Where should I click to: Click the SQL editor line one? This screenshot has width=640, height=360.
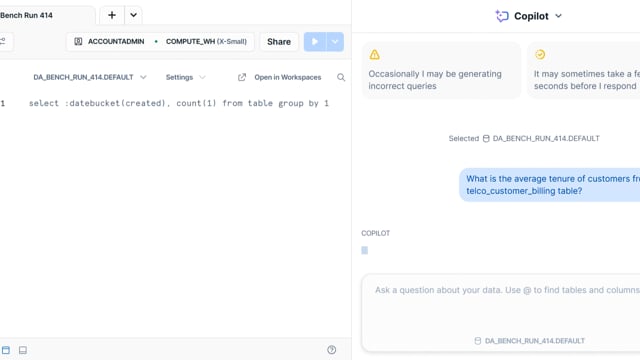click(178, 103)
